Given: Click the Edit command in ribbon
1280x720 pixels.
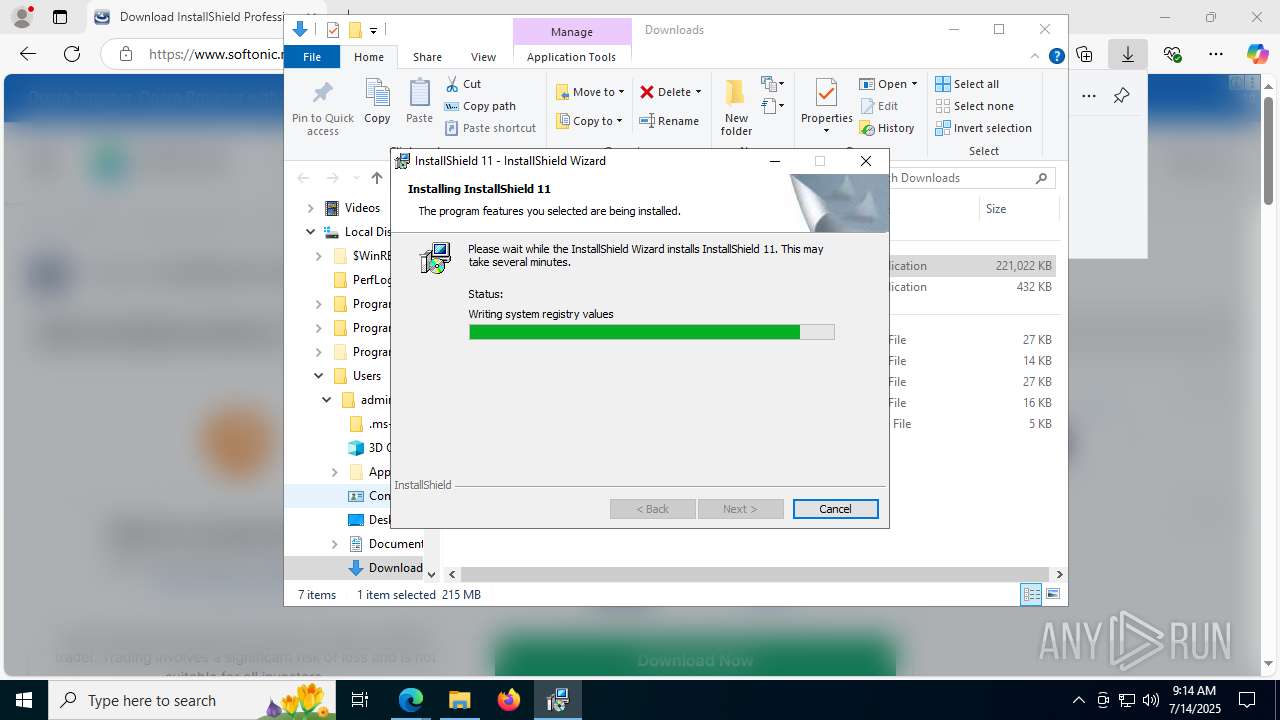Looking at the screenshot, I should click(x=879, y=106).
